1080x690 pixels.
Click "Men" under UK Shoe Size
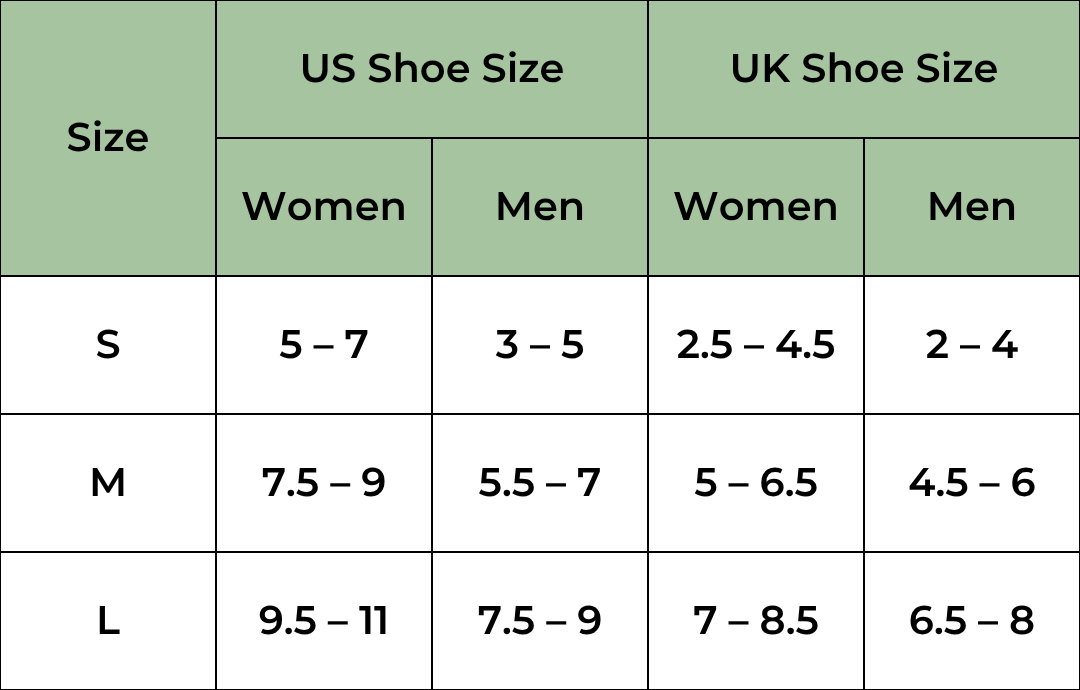click(972, 207)
